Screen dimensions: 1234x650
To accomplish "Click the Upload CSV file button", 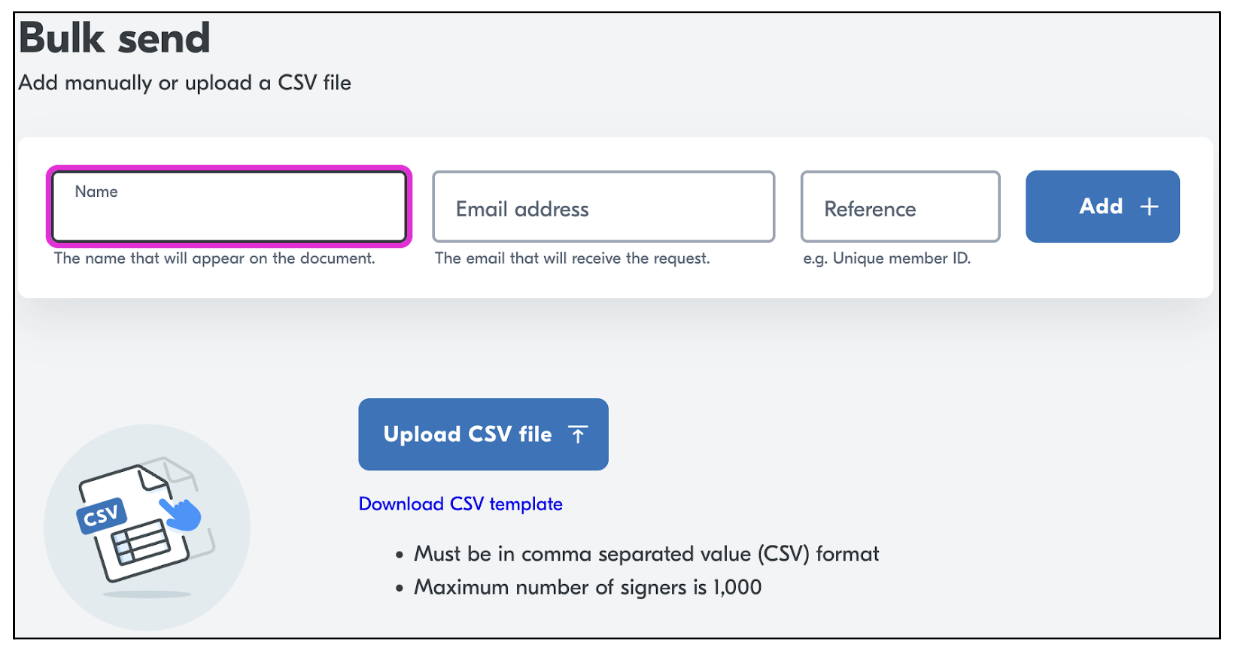I will click(x=483, y=434).
